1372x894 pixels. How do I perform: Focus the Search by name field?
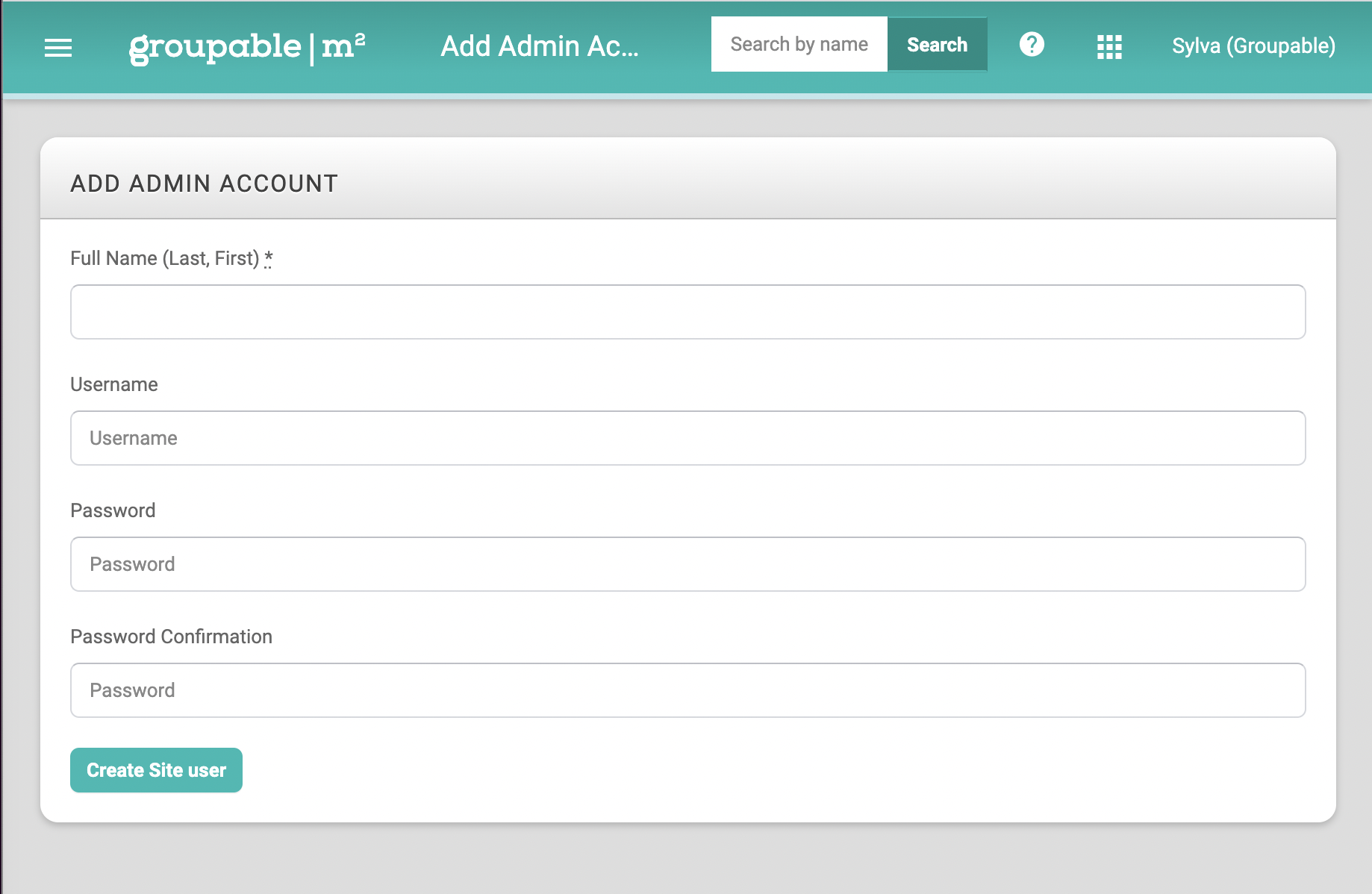799,45
